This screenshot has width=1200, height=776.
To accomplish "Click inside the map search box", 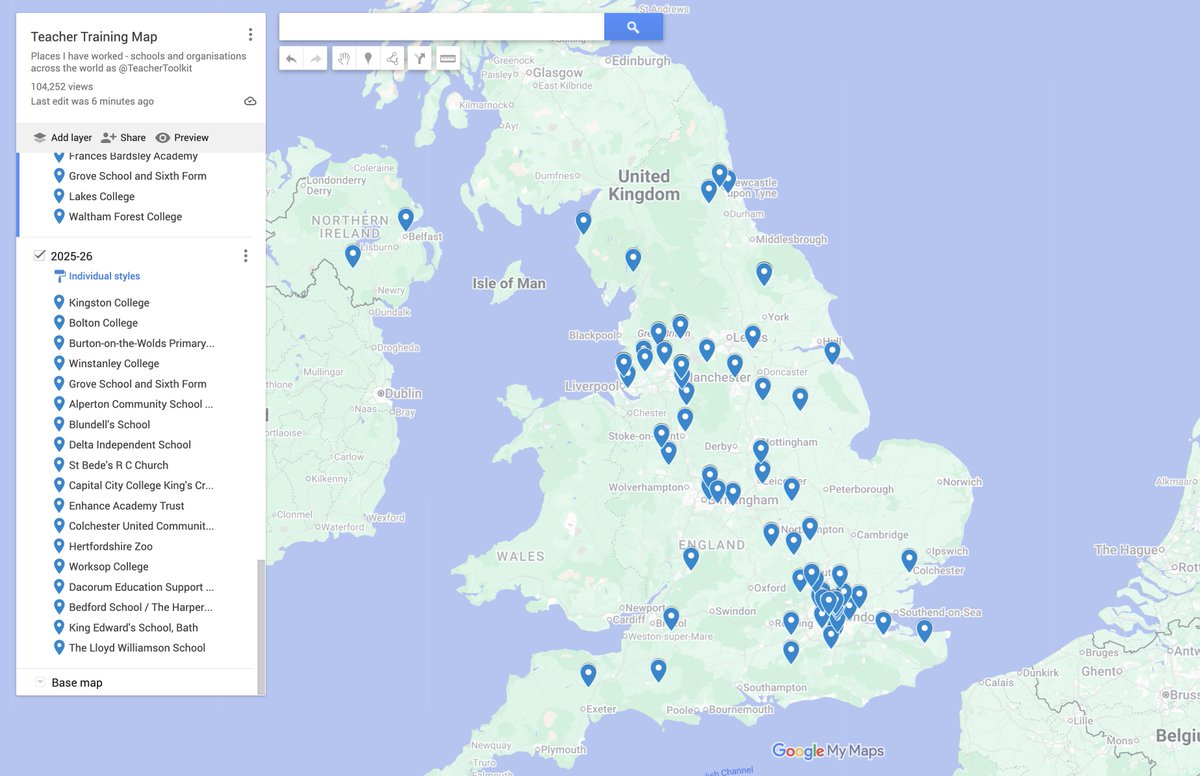I will tap(441, 27).
